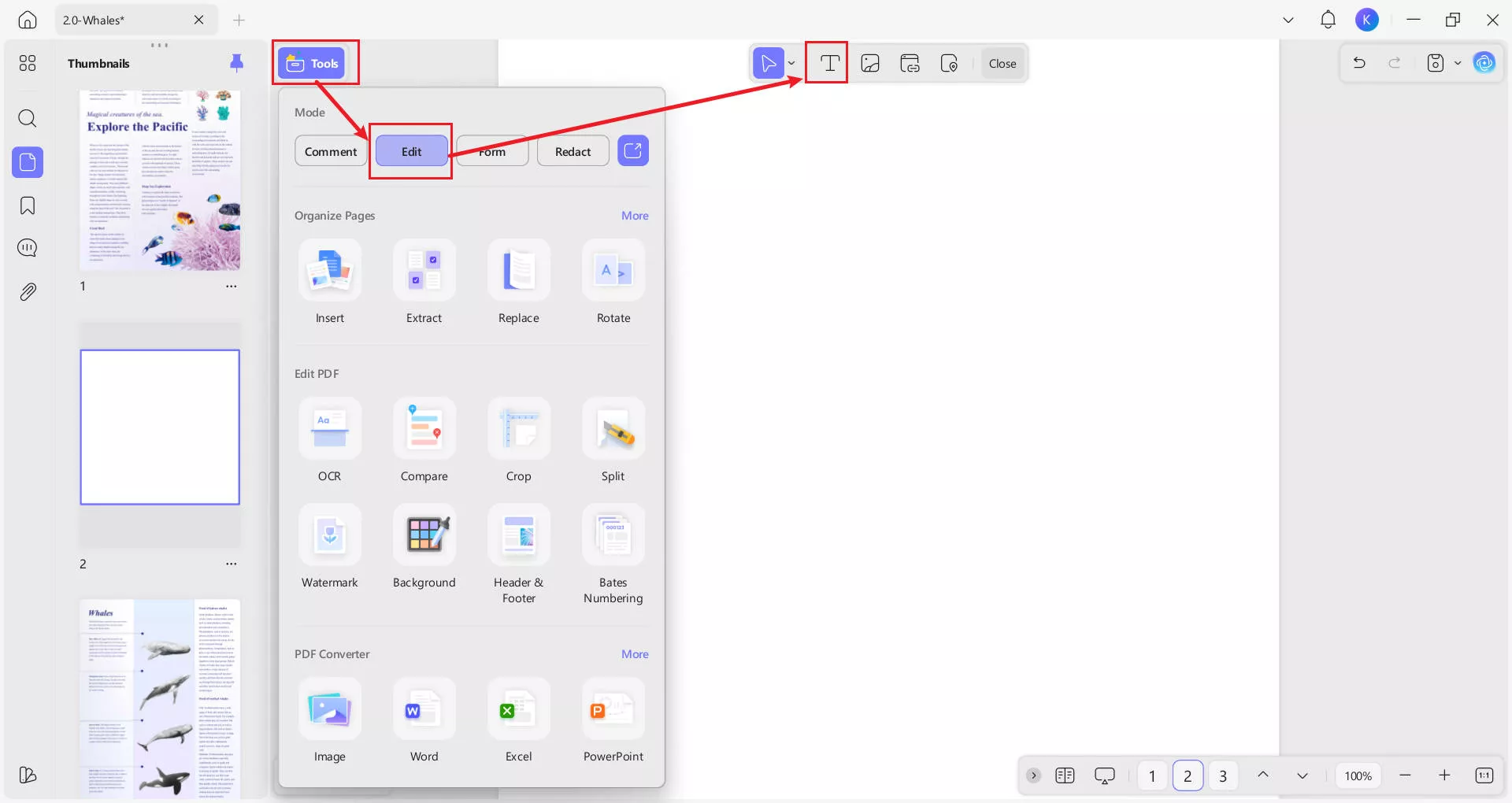Open the attachments panel paperclip icon
The width and height of the screenshot is (1512, 803).
pos(28,291)
